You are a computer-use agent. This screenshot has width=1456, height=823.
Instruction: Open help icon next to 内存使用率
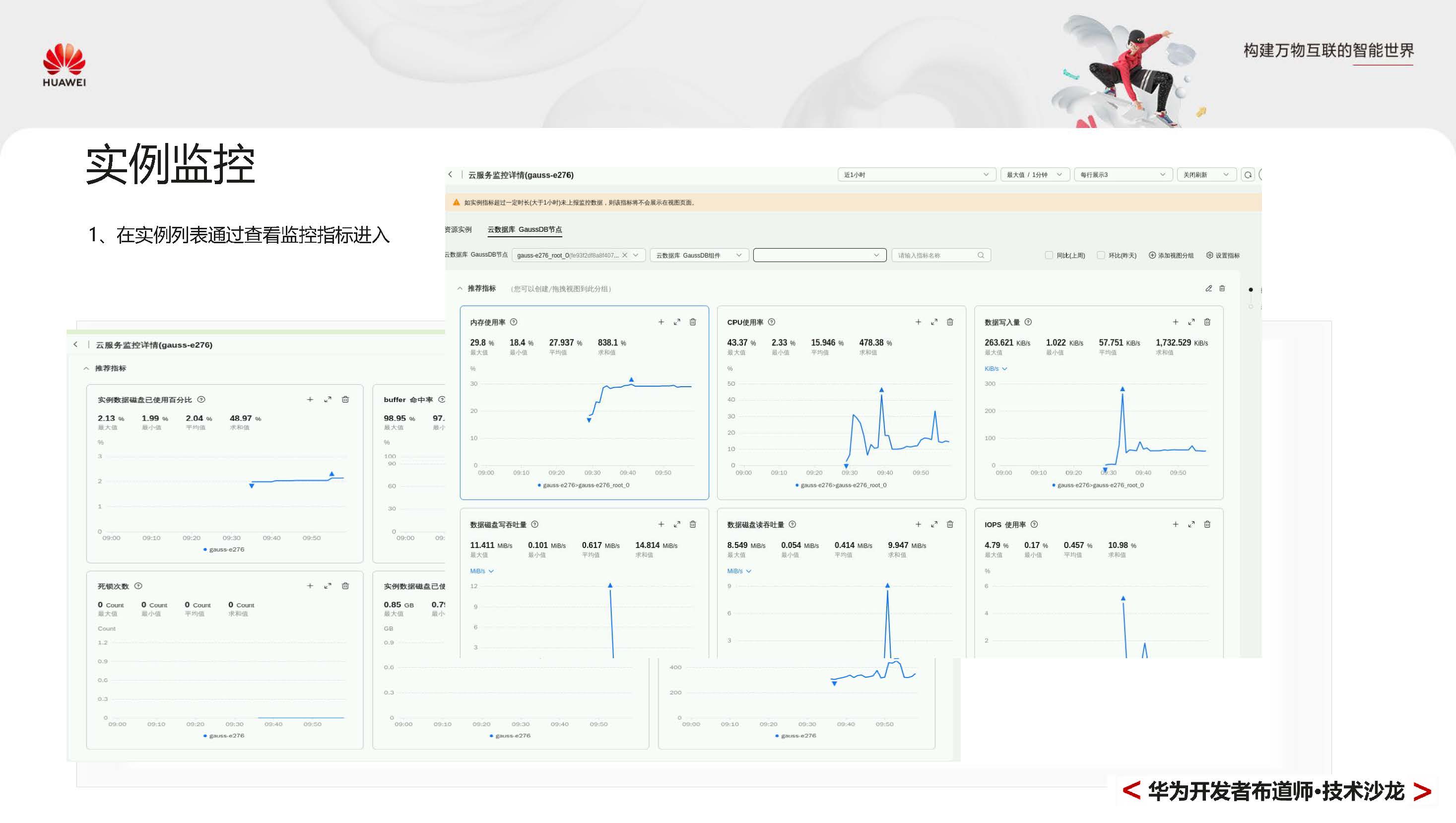514,322
